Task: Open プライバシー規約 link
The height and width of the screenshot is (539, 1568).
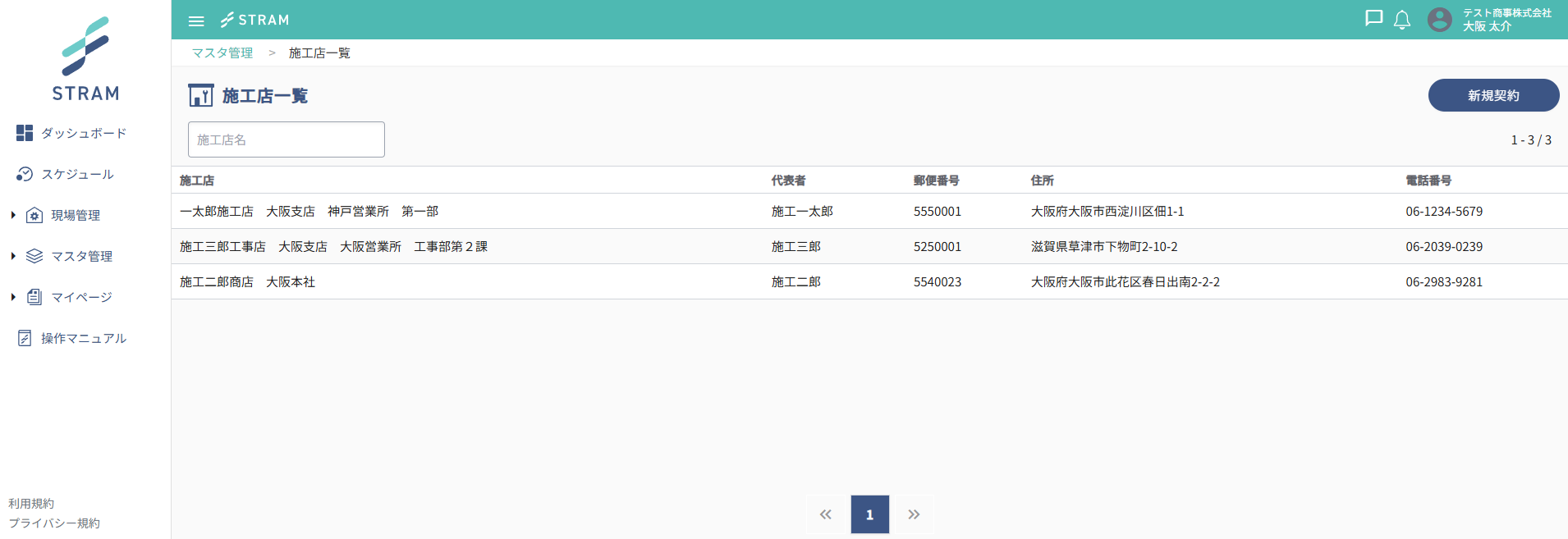Action: click(x=54, y=523)
